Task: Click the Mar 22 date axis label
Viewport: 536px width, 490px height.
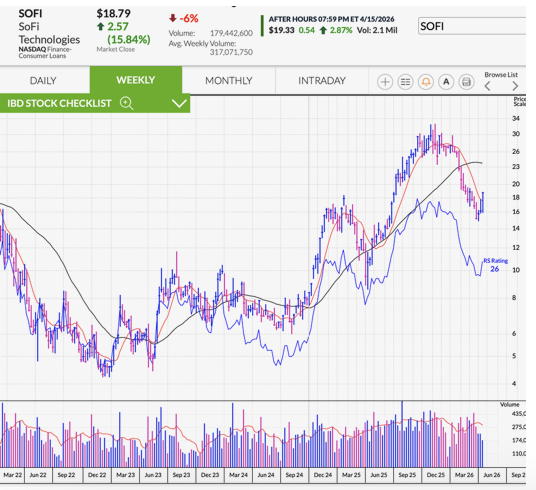Action: pyautogui.click(x=13, y=475)
